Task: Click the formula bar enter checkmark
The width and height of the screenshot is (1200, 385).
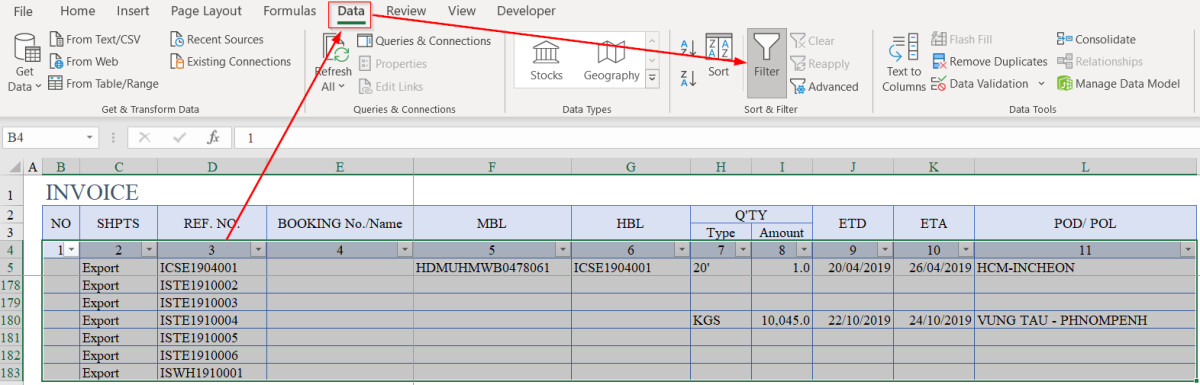Action: coord(179,137)
